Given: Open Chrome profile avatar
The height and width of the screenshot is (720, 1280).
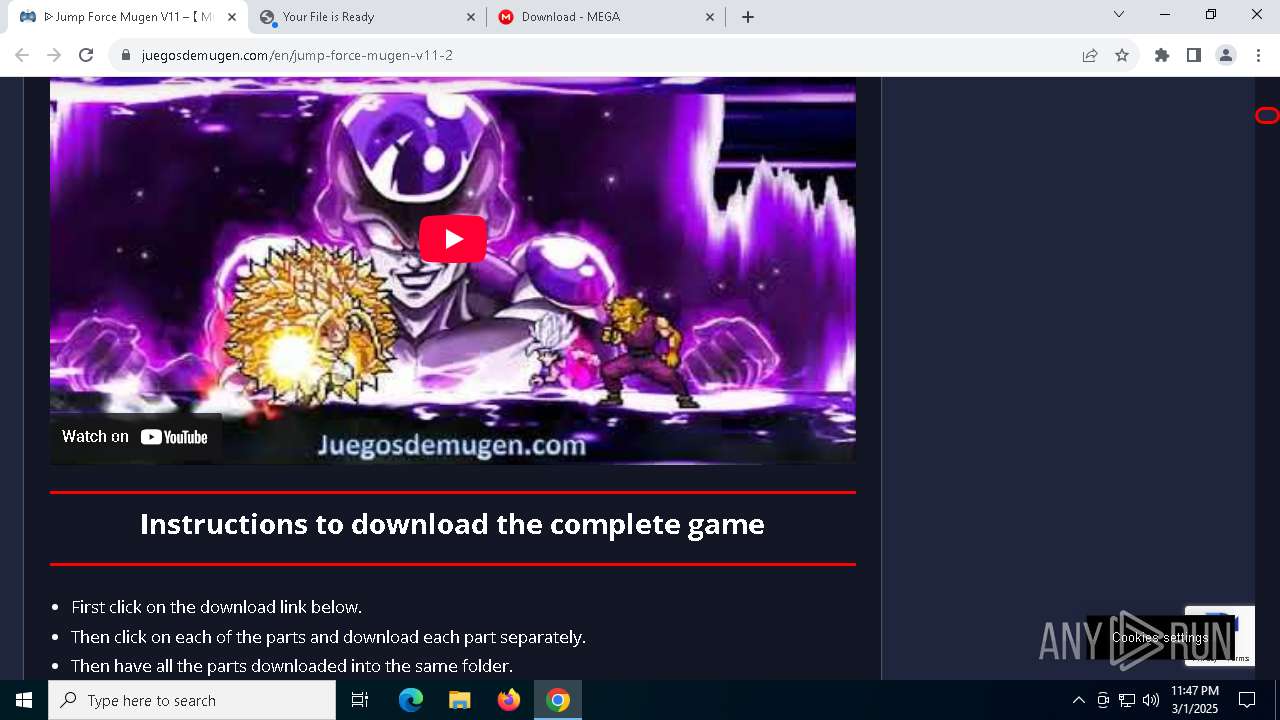Looking at the screenshot, I should tap(1226, 55).
